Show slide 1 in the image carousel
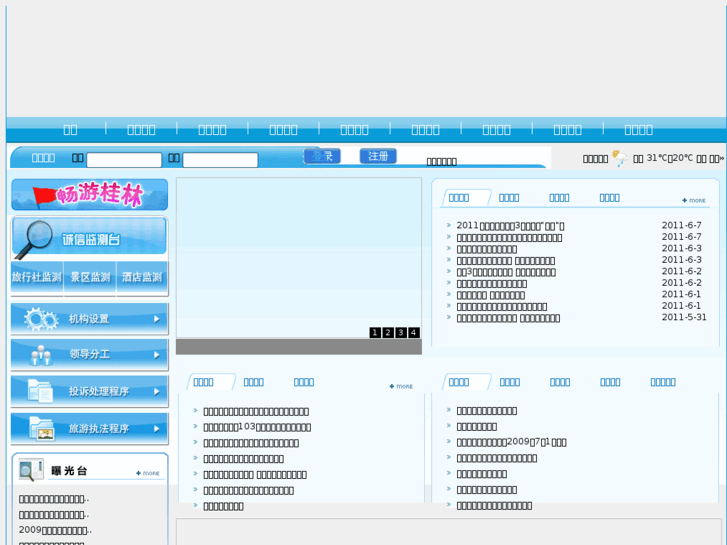727x545 pixels. (375, 333)
